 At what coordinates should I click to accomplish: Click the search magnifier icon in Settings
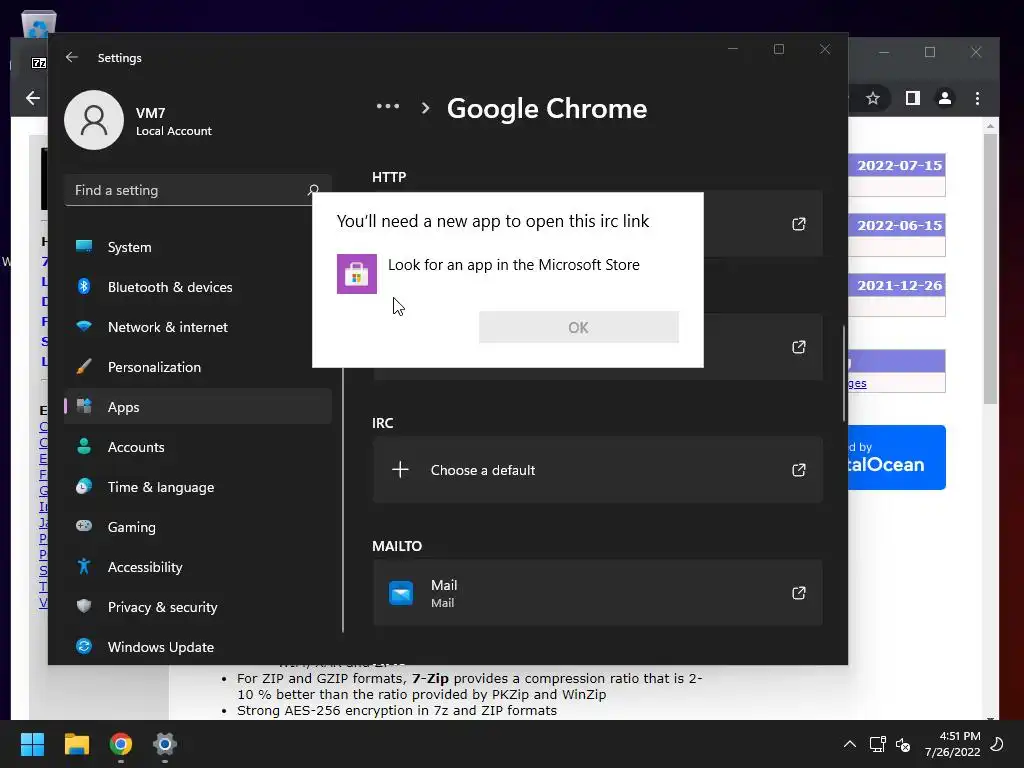coord(313,190)
